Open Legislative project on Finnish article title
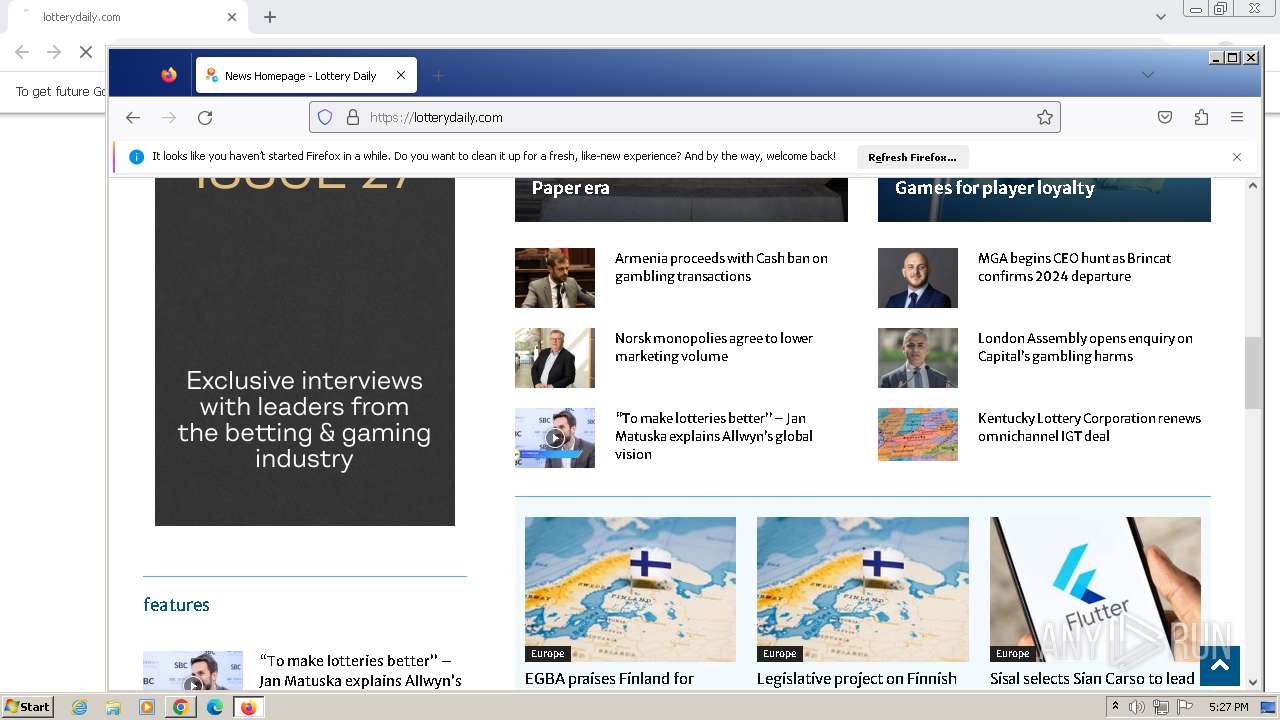Viewport: 1280px width, 720px height. tap(857, 679)
